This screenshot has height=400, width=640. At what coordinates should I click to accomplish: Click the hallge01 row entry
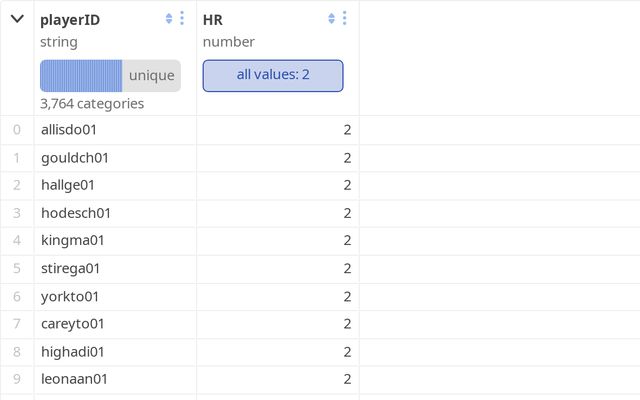pyautogui.click(x=68, y=185)
